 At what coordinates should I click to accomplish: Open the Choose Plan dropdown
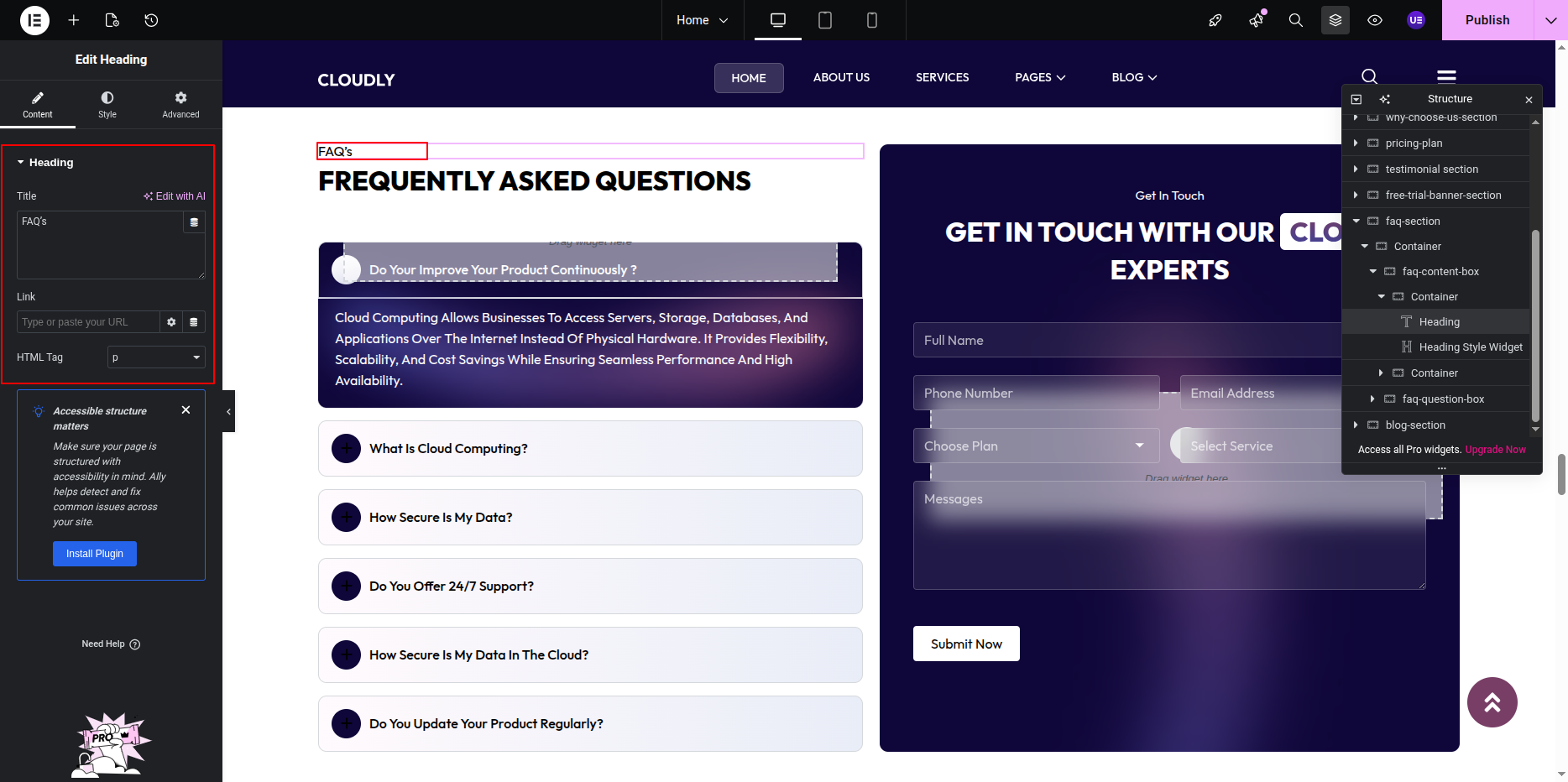pos(1036,446)
